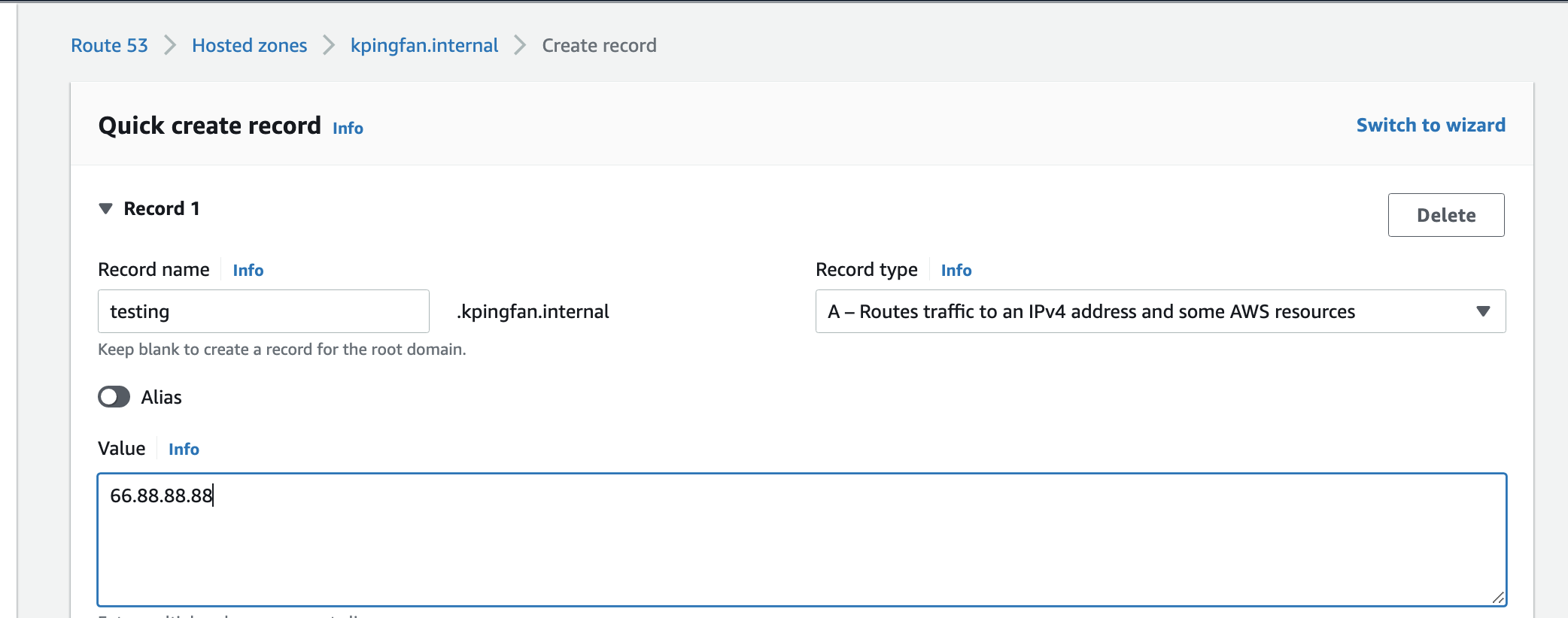Click breadcrumb chevron after Hosted zones
This screenshot has height=618, width=1568.
(x=329, y=45)
